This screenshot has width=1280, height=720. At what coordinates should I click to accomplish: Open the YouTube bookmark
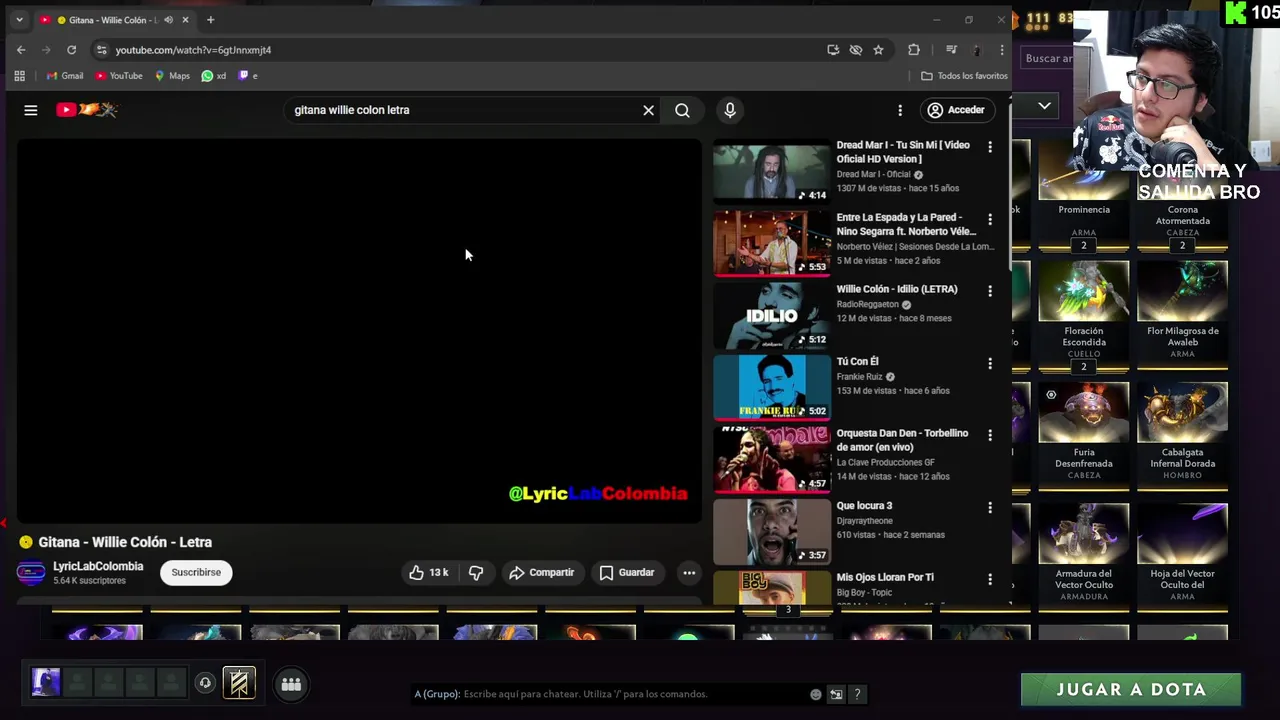[x=119, y=76]
